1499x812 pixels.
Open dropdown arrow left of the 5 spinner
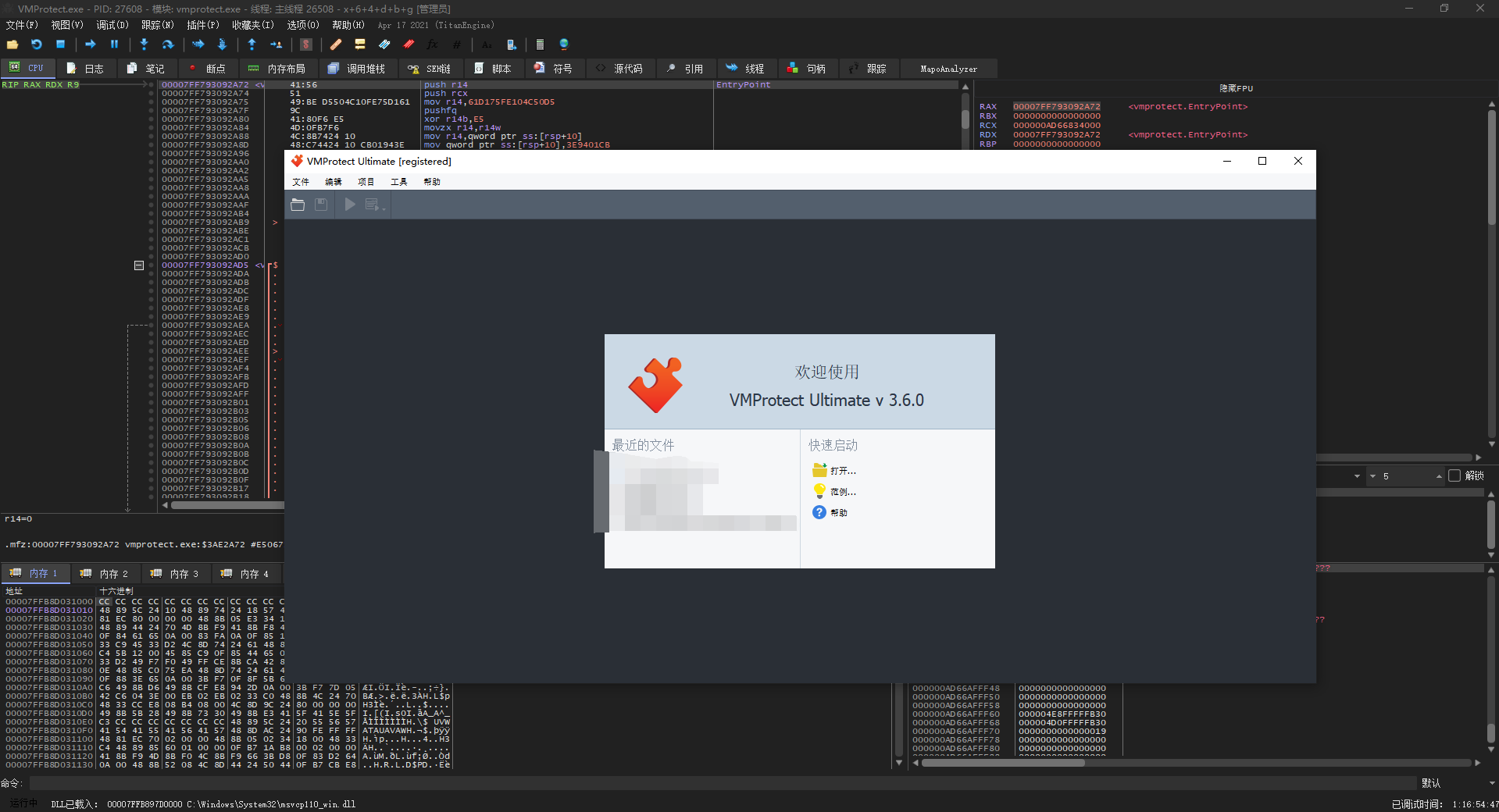point(1357,476)
